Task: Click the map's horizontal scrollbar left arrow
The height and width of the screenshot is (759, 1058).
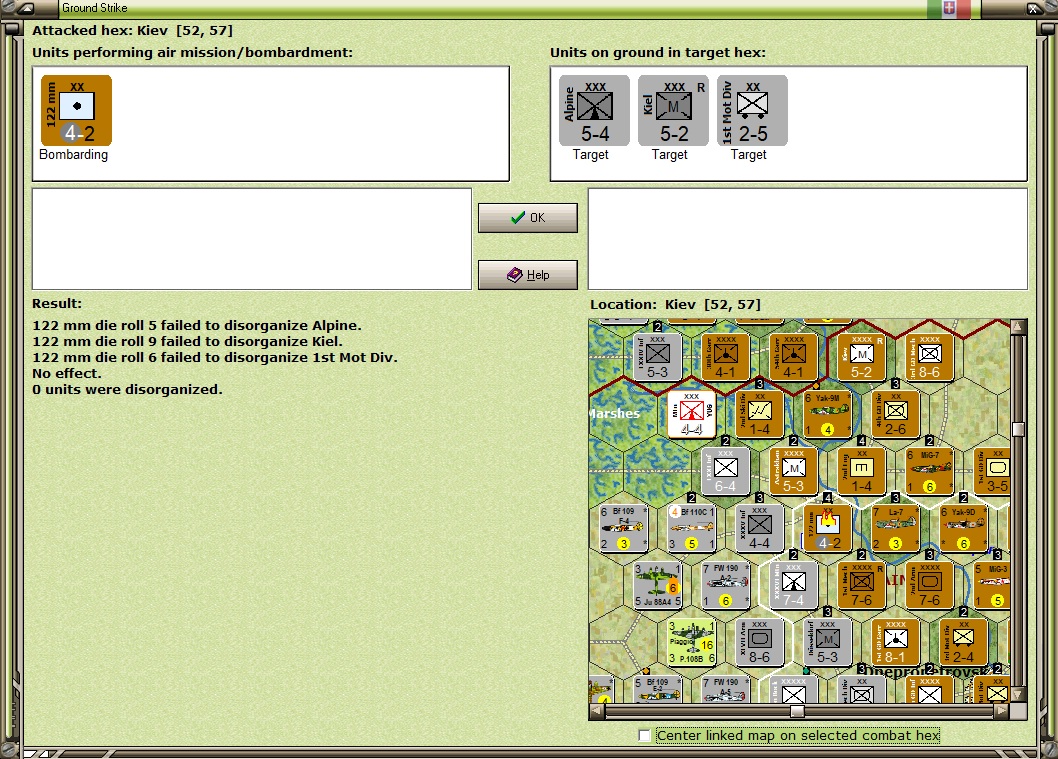Action: pyautogui.click(x=597, y=711)
